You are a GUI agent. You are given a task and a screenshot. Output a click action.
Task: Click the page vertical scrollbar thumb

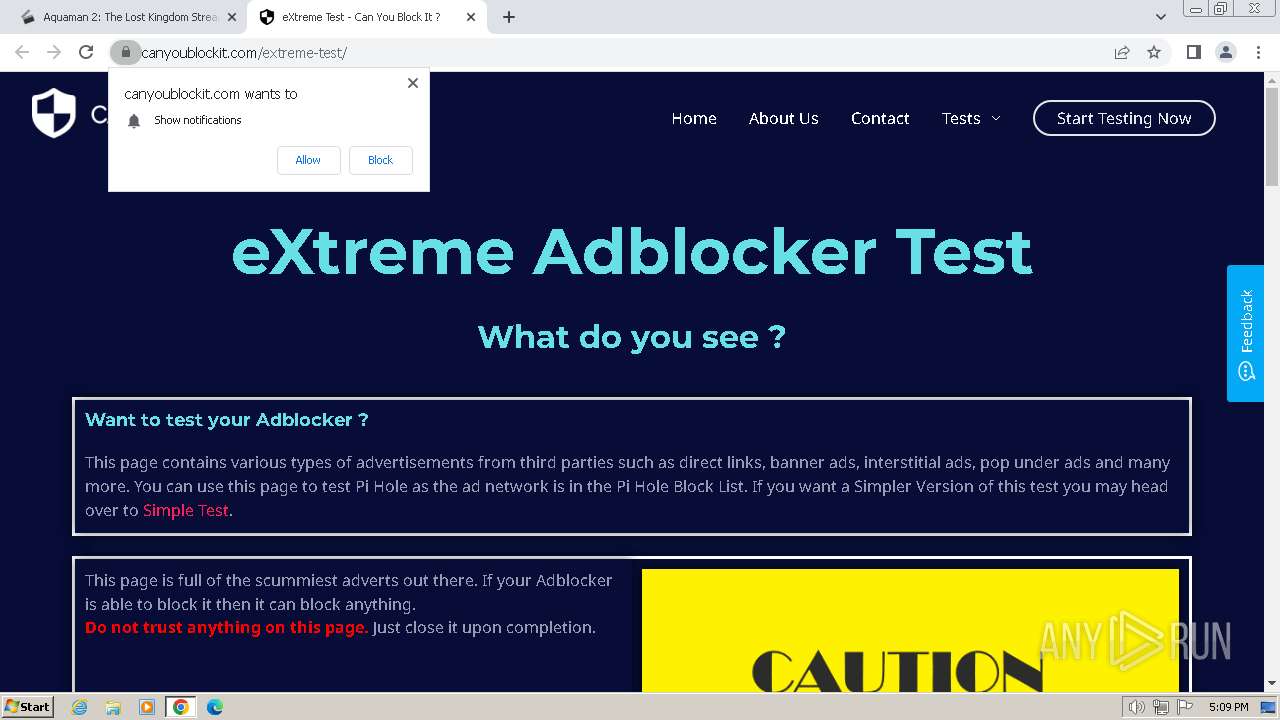click(x=1272, y=135)
